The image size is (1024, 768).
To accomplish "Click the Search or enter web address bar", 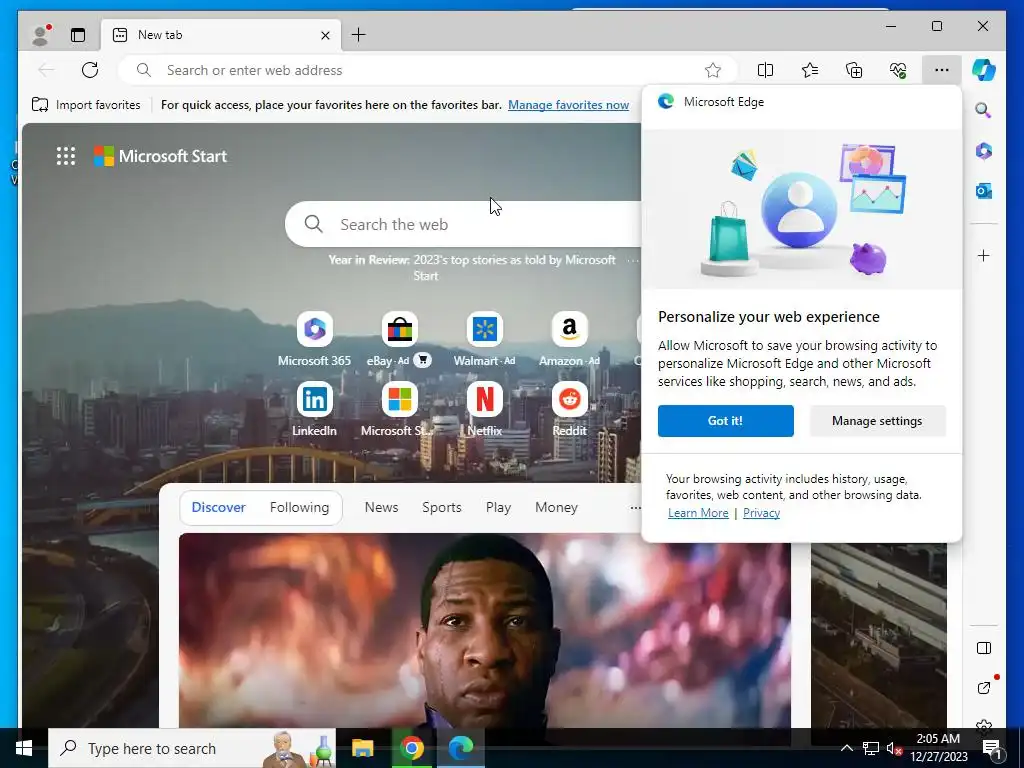I will pyautogui.click(x=428, y=70).
